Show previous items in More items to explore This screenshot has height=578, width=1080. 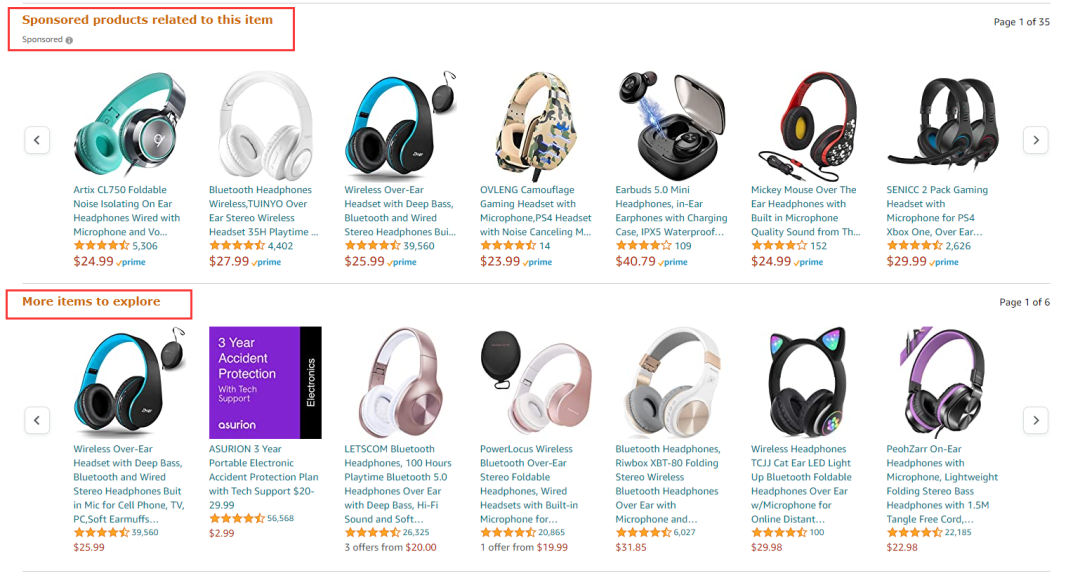[x=37, y=420]
